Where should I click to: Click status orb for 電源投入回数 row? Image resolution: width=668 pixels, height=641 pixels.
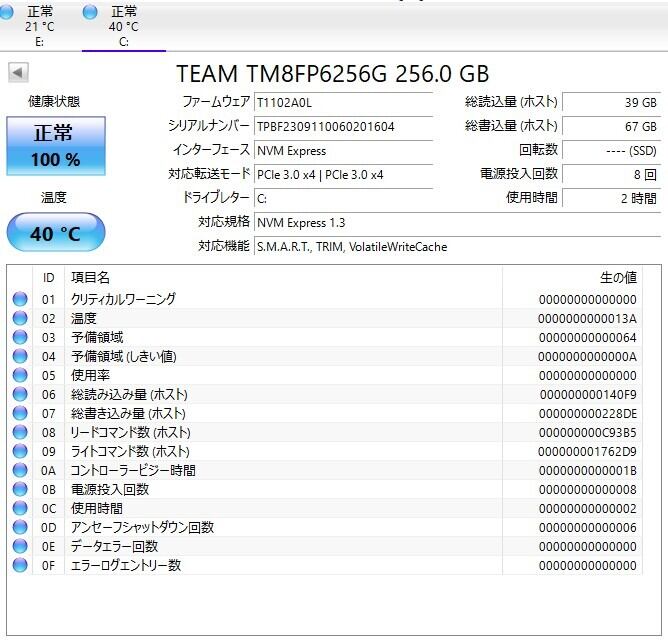20,489
